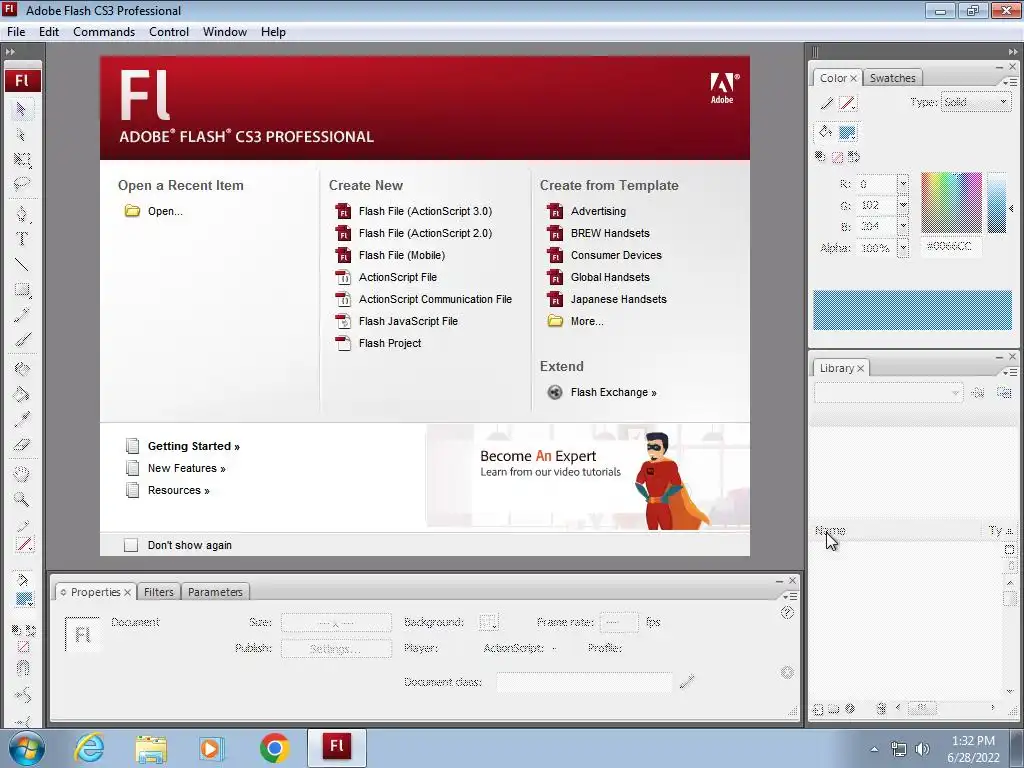Select the Selection (black arrow) tool
This screenshot has width=1024, height=768.
pyautogui.click(x=22, y=109)
